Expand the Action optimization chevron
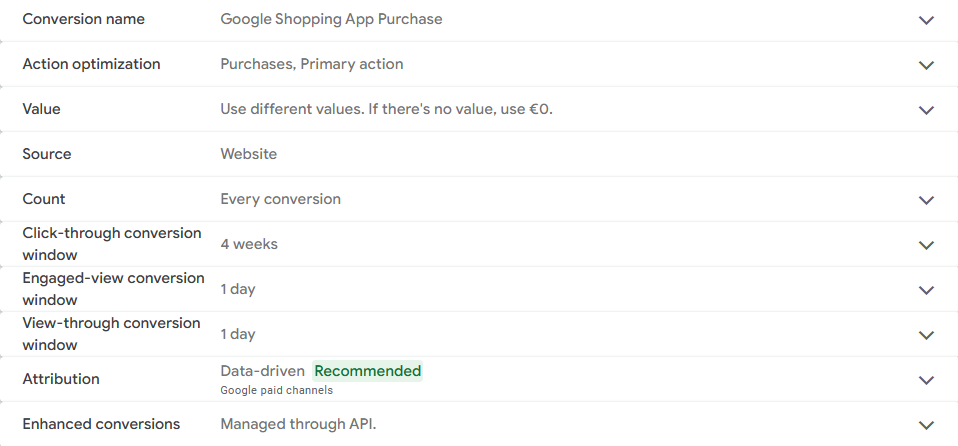The width and height of the screenshot is (958, 446). click(926, 65)
